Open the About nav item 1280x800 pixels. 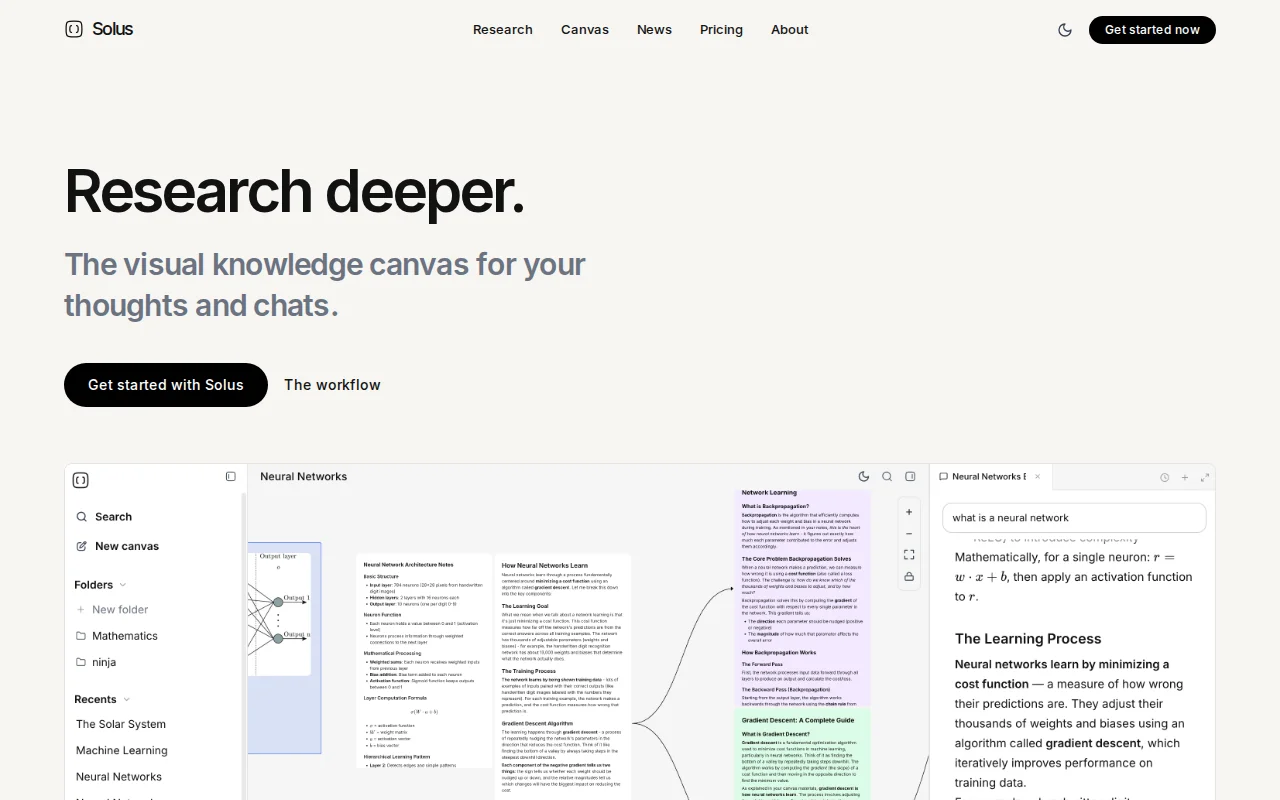click(790, 30)
